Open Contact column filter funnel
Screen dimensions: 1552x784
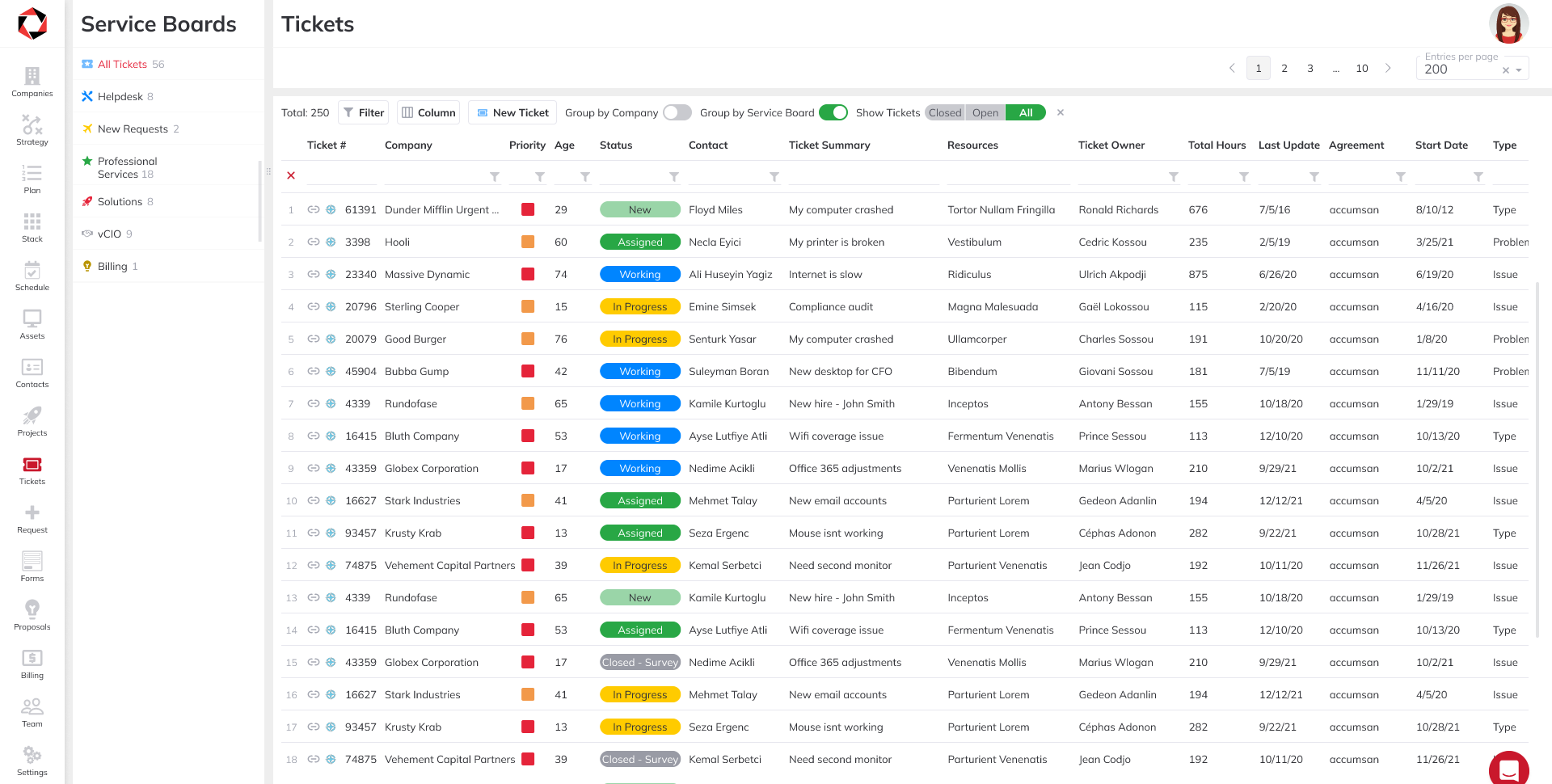click(x=774, y=177)
